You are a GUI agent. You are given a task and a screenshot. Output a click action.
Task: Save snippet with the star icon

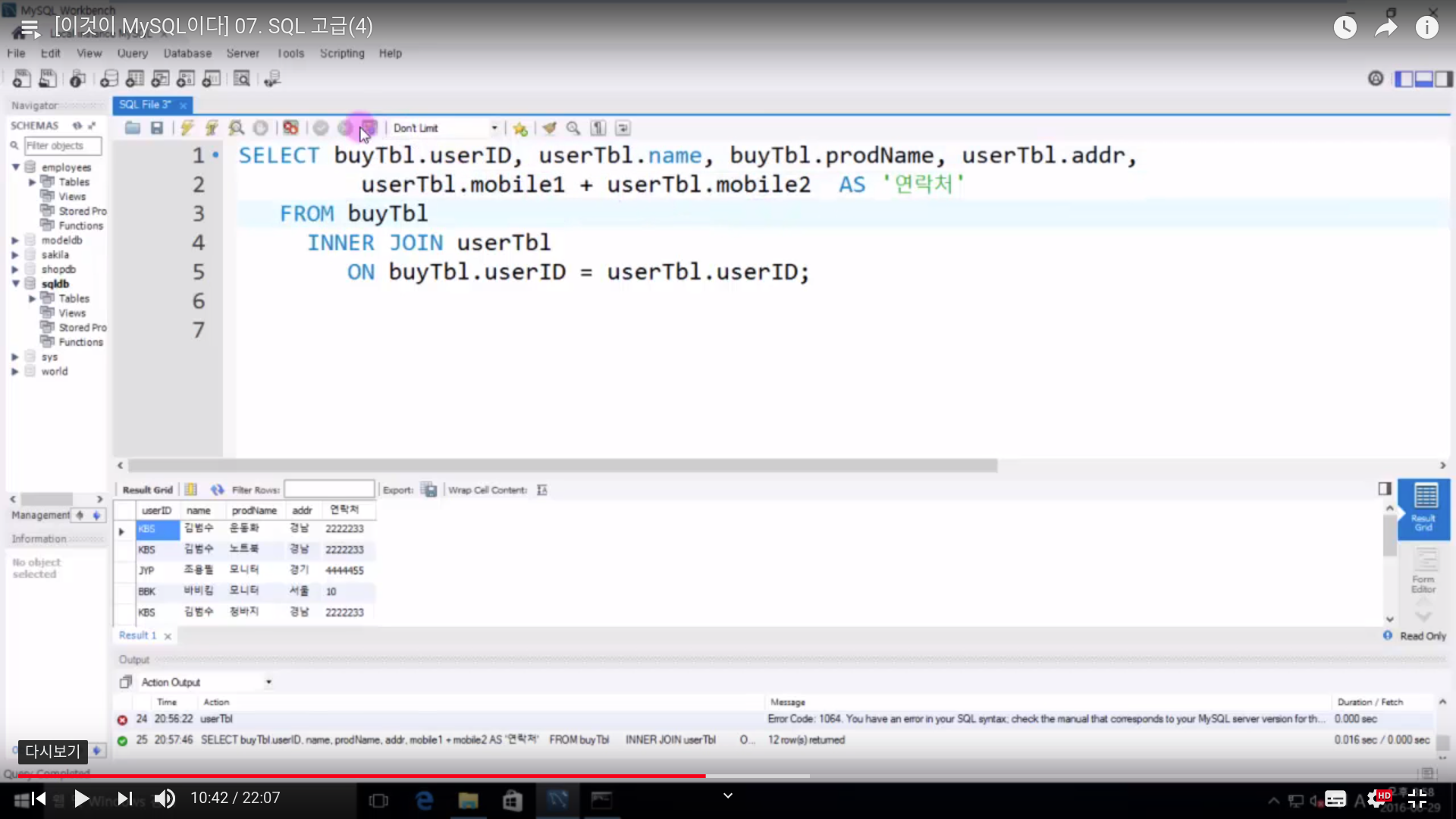tap(520, 128)
